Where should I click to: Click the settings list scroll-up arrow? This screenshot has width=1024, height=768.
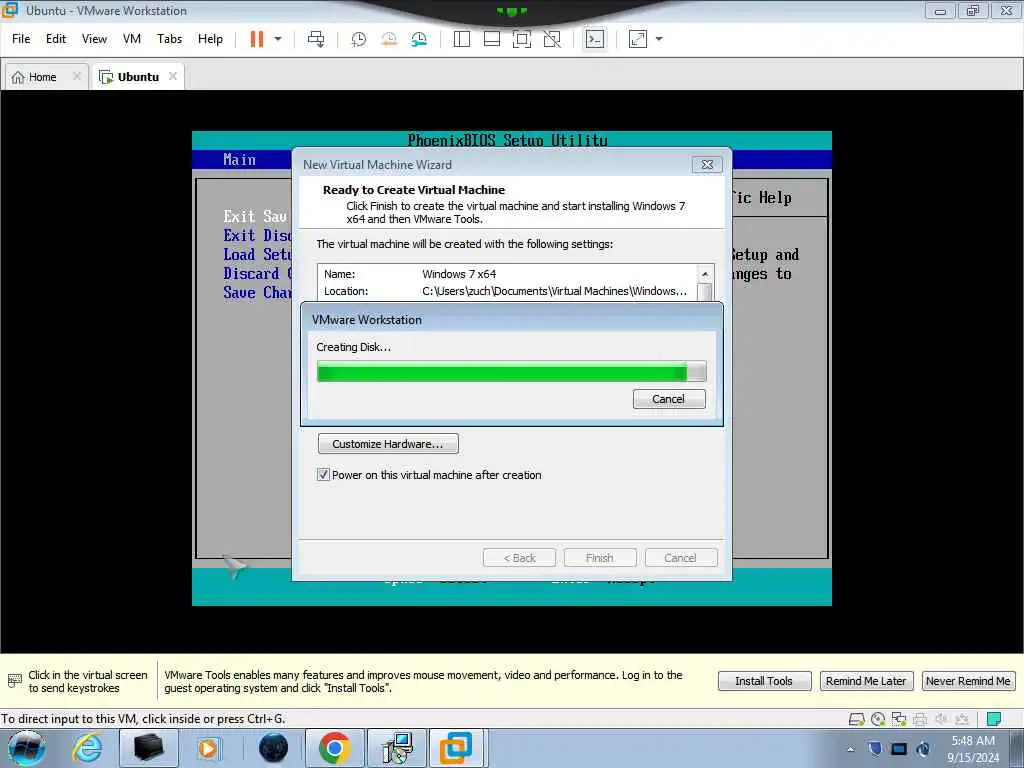click(x=705, y=274)
